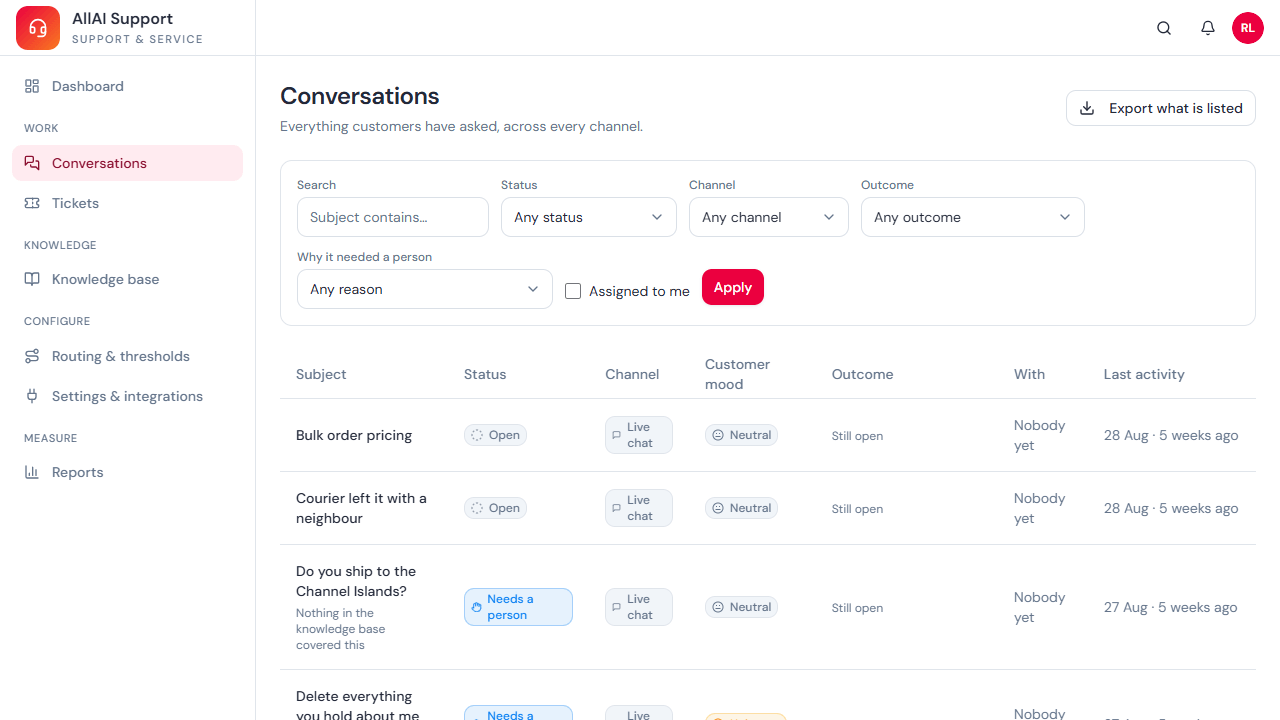Click the Last activity column header
The image size is (1280, 720).
(x=1144, y=374)
